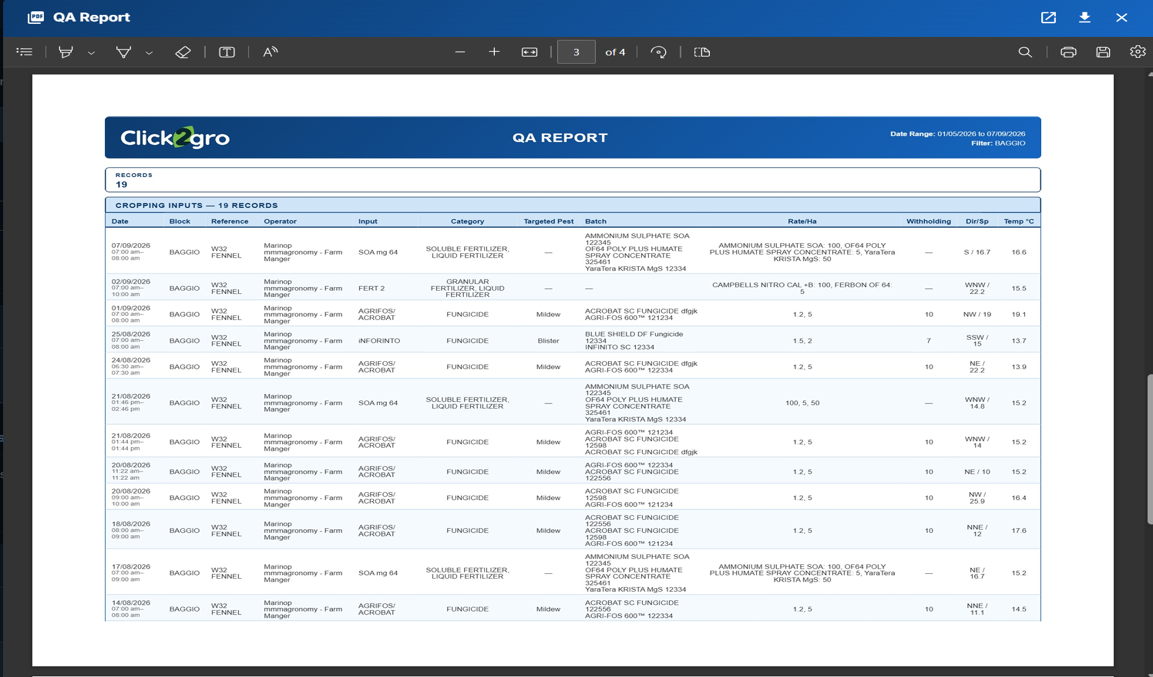This screenshot has width=1153, height=677.
Task: Rotate the PDF page
Action: pos(659,52)
